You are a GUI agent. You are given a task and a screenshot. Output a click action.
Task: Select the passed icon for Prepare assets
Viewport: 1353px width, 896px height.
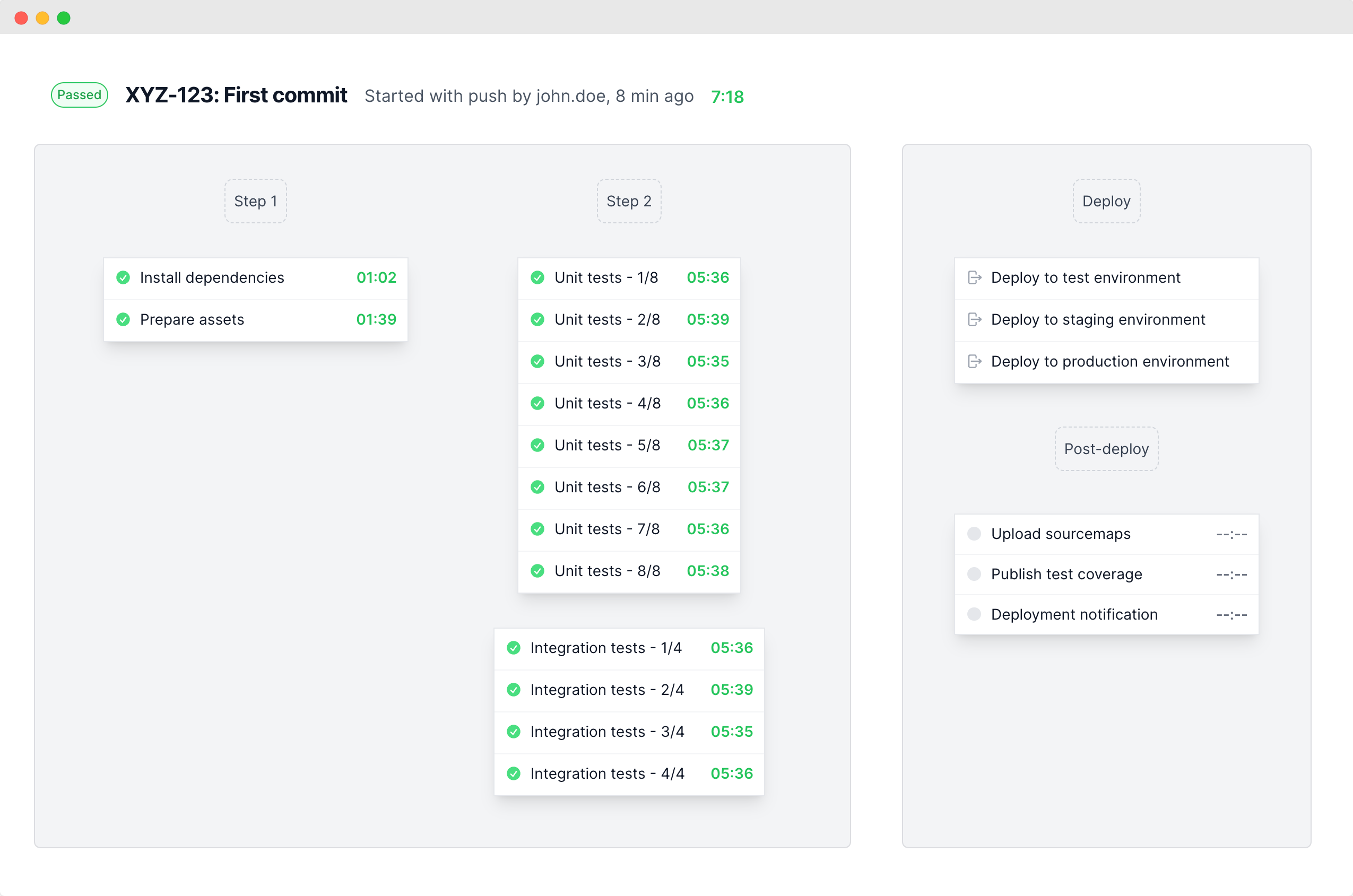tap(124, 319)
